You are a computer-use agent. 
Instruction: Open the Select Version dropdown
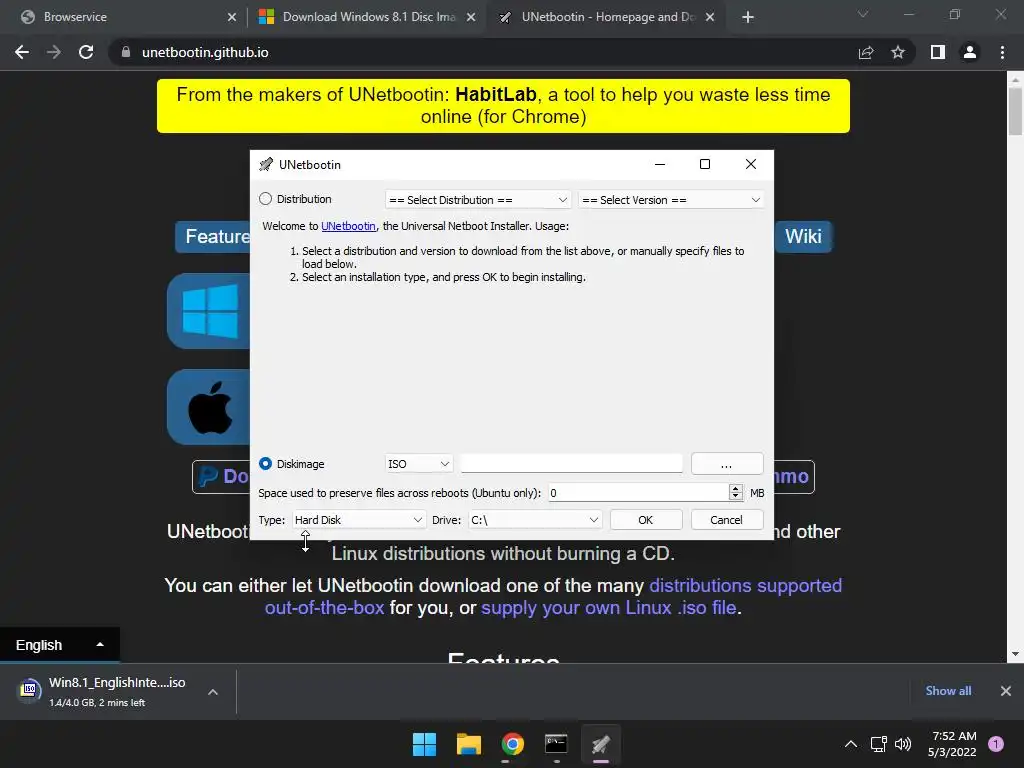[x=671, y=200]
